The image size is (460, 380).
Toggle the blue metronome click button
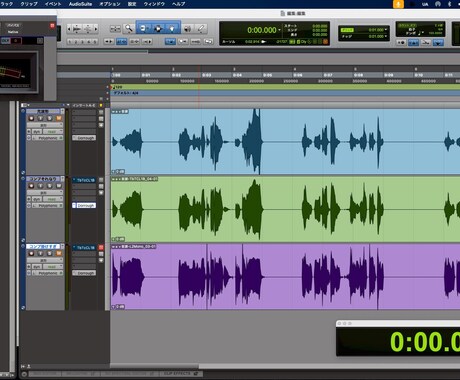tap(413, 42)
